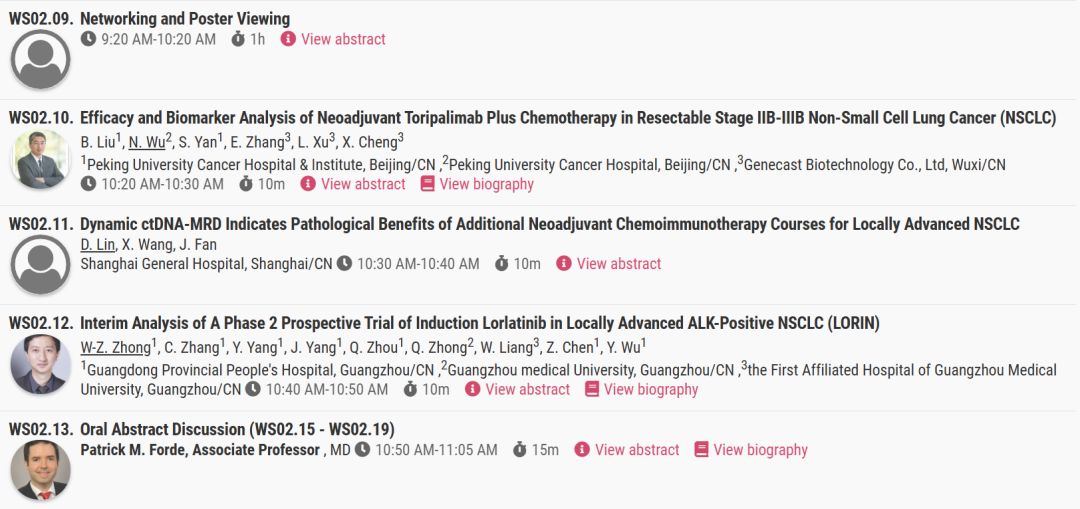
Task: View biography for the Toripalimab presentation
Action: pos(486,184)
